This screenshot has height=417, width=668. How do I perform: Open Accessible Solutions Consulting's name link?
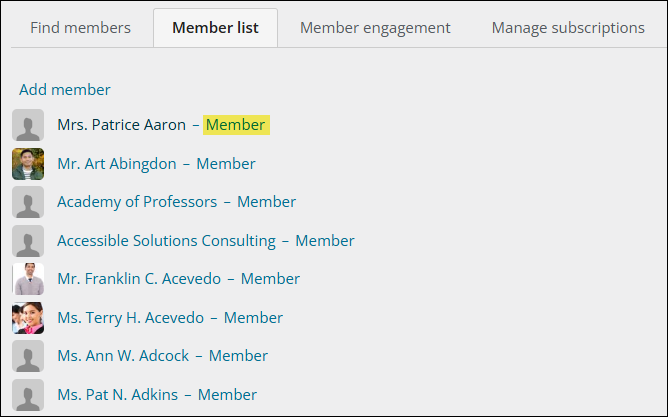point(166,241)
